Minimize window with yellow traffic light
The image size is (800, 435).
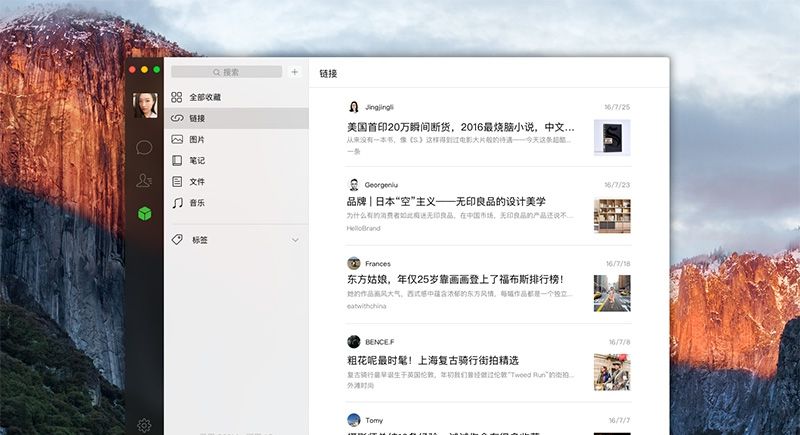[x=144, y=69]
